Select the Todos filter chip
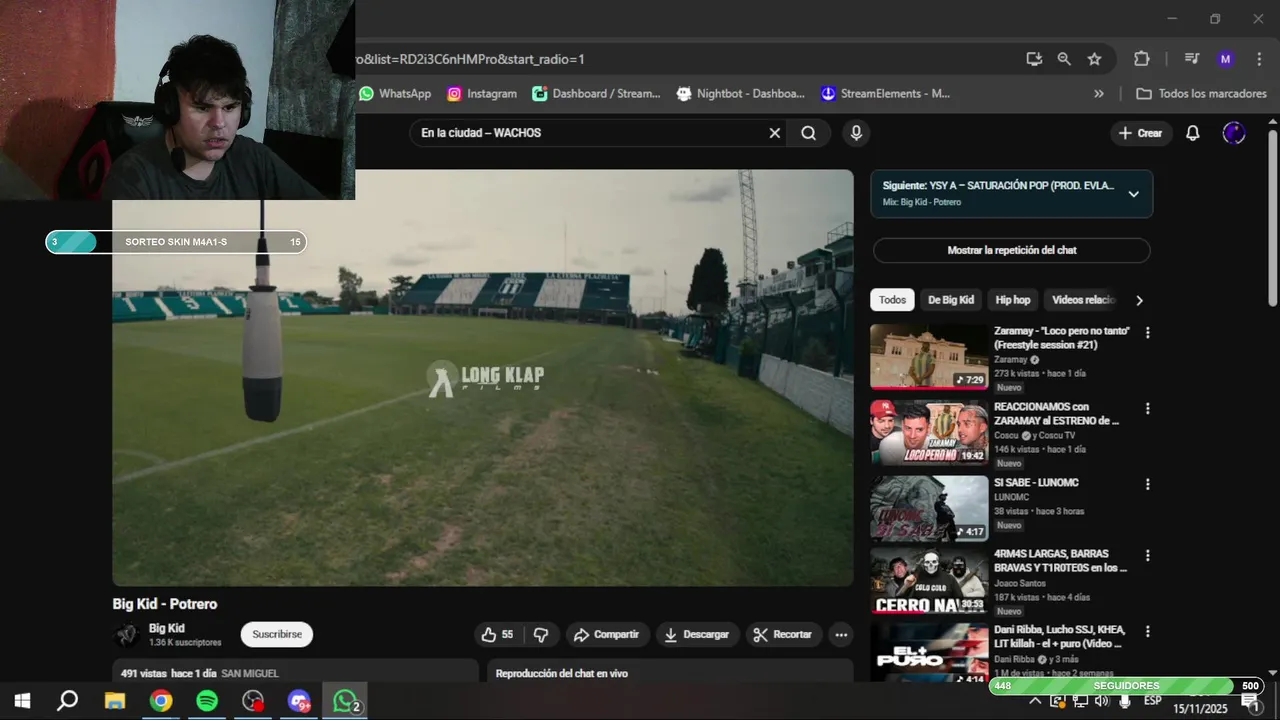This screenshot has width=1280, height=720. (x=892, y=300)
